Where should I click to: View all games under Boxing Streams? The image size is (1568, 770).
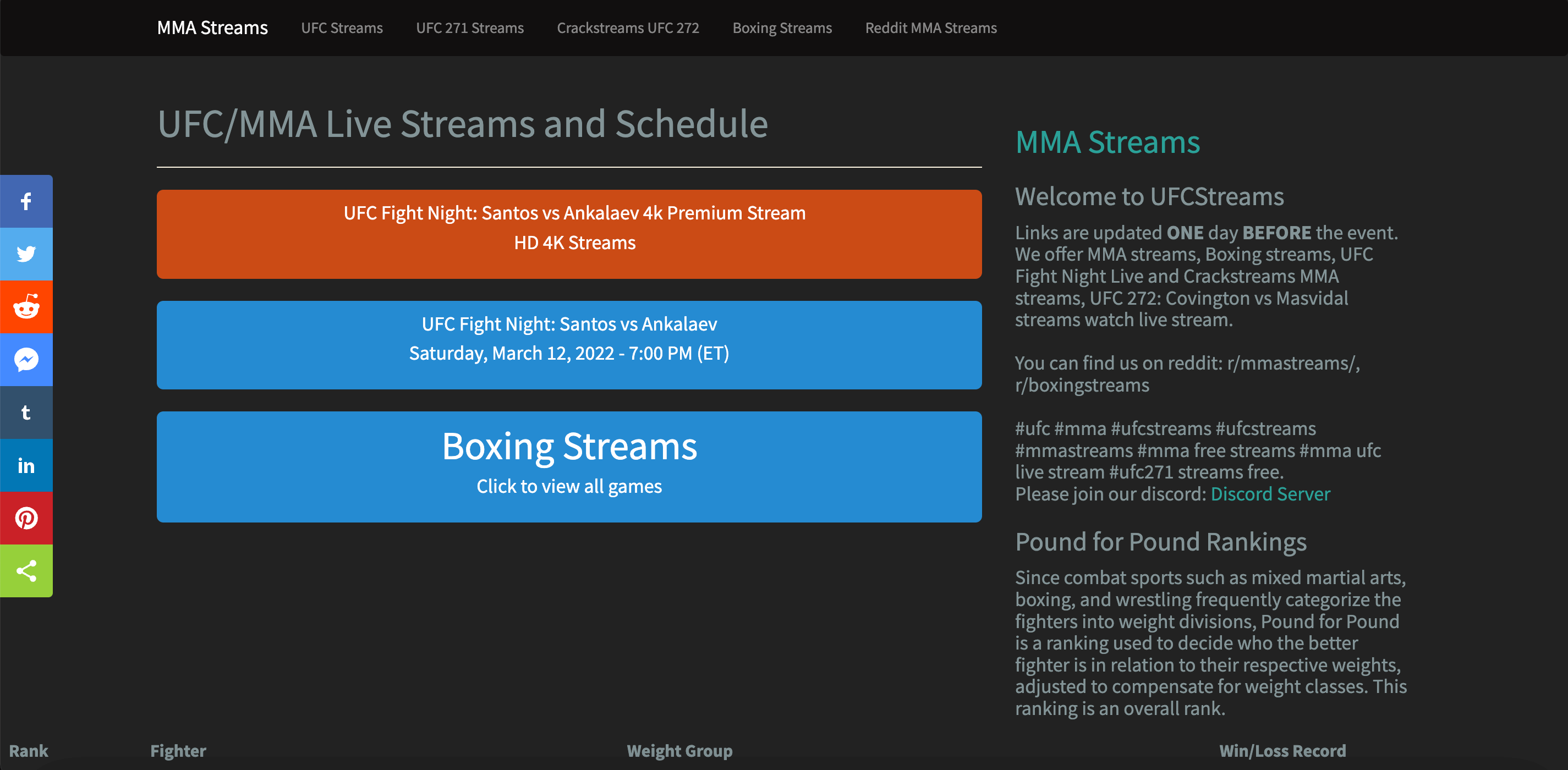(568, 467)
